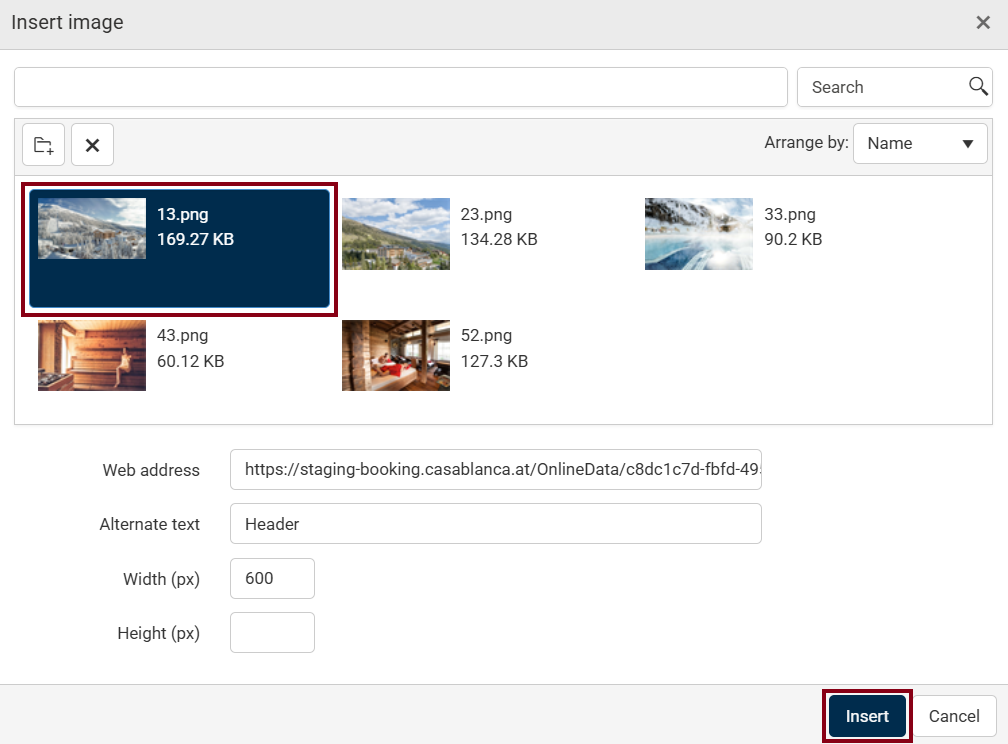Click the 13.png file name
Screen dimensions: 1008x744
[183, 214]
